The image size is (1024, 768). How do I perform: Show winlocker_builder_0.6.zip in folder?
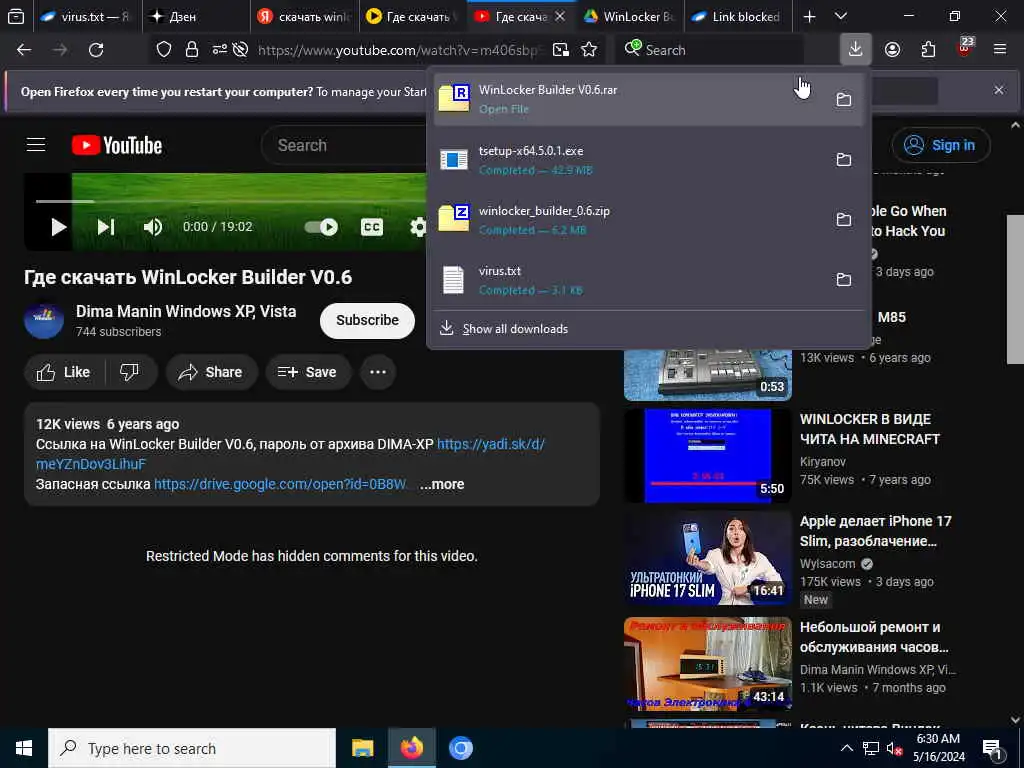(844, 219)
